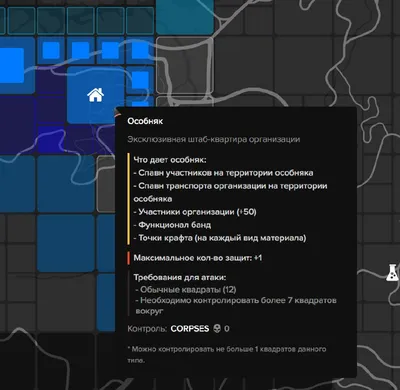The height and width of the screenshot is (390, 400).
Task: Click the 'Точки крафта' line in the tooltip
Action: point(220,238)
